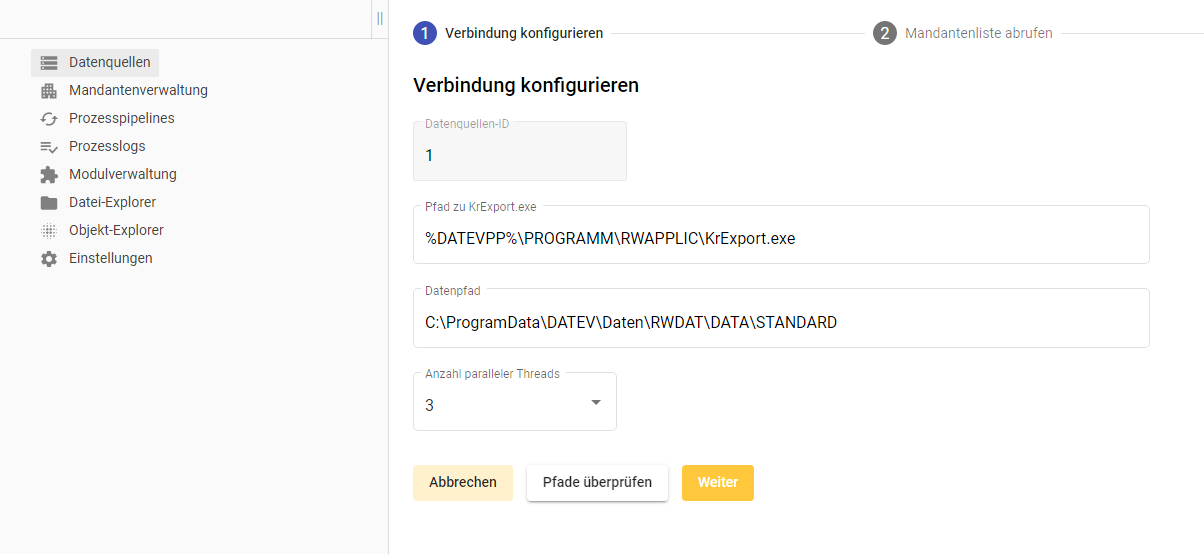The width and height of the screenshot is (1204, 554).
Task: Go to step 1 Verbindung konfigurieren
Action: click(509, 33)
